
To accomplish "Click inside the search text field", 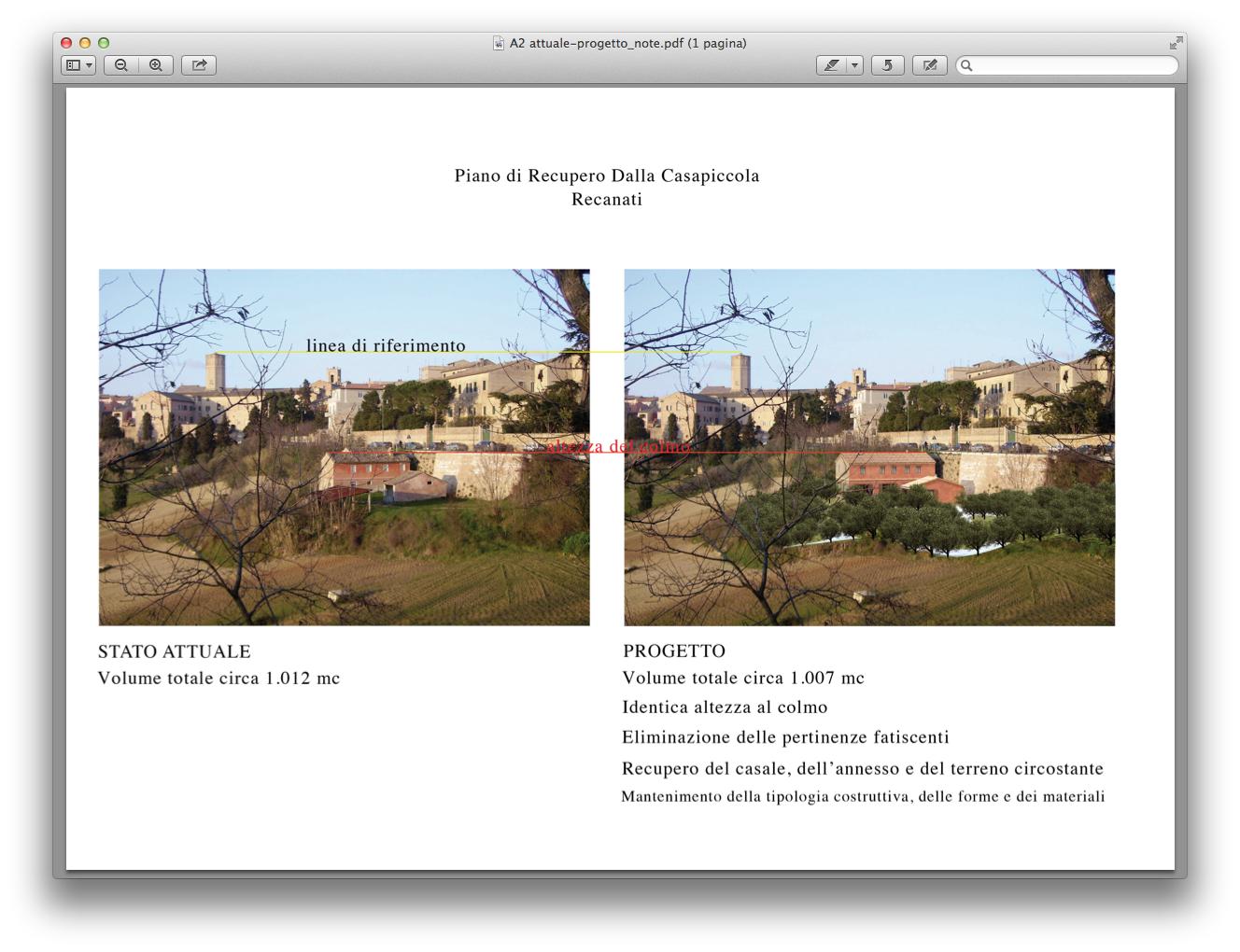I will tap(1074, 65).
